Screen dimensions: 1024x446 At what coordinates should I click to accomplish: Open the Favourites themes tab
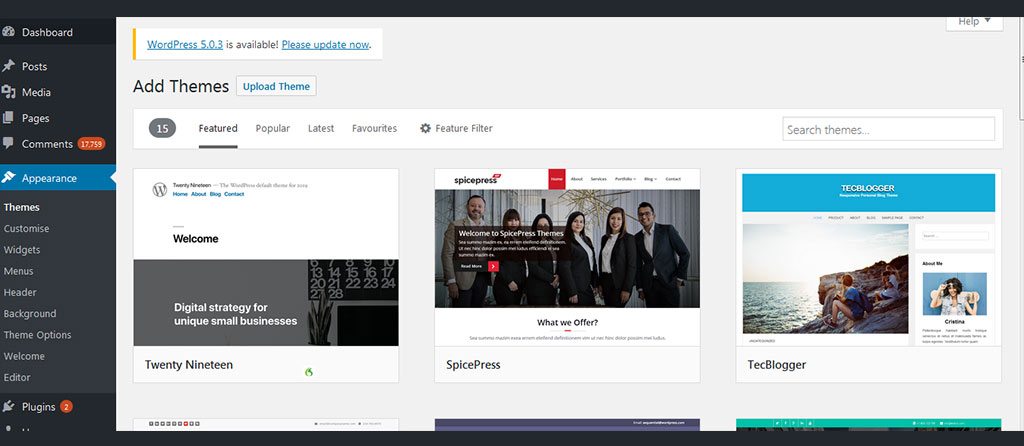point(374,129)
